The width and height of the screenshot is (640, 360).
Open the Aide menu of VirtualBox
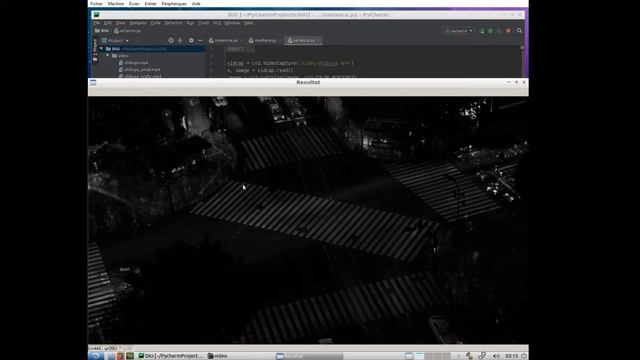click(x=196, y=4)
